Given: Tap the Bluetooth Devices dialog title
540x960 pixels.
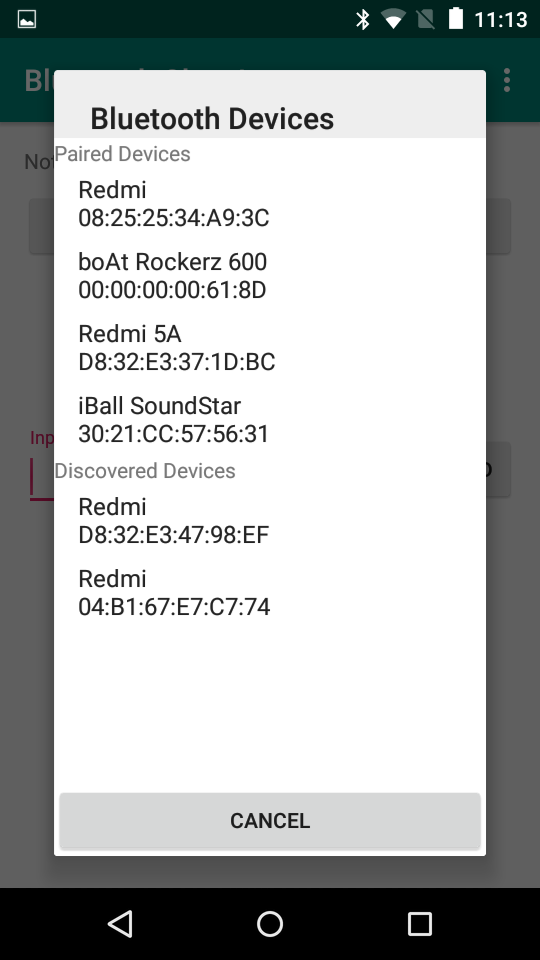Looking at the screenshot, I should tap(212, 118).
